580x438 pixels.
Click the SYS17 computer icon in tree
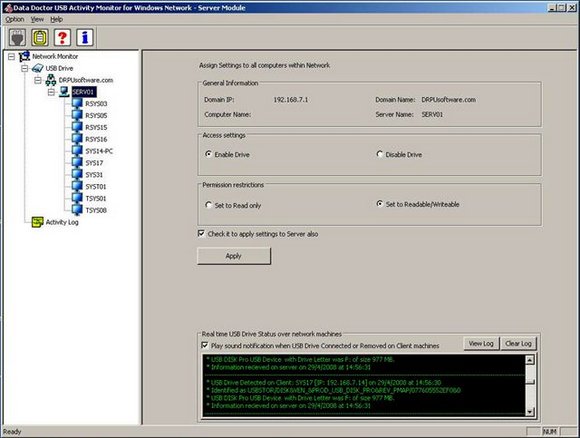point(77,162)
